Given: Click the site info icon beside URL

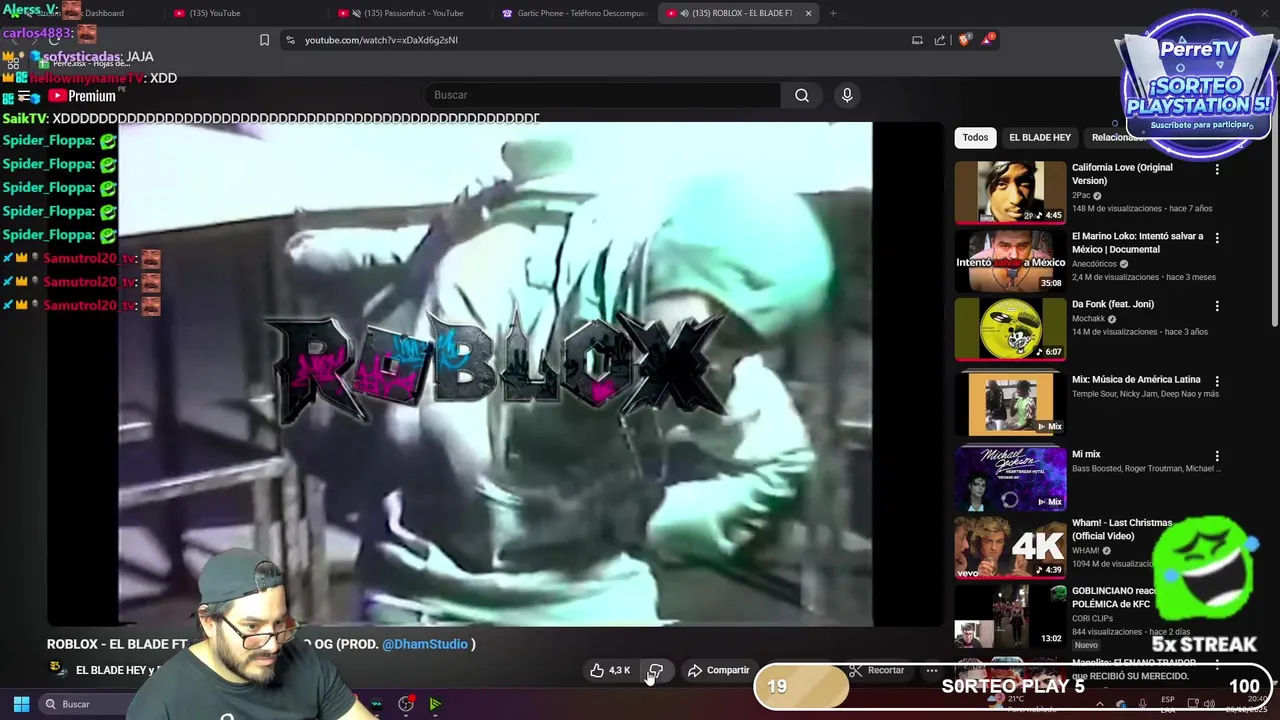Looking at the screenshot, I should click(x=290, y=40).
